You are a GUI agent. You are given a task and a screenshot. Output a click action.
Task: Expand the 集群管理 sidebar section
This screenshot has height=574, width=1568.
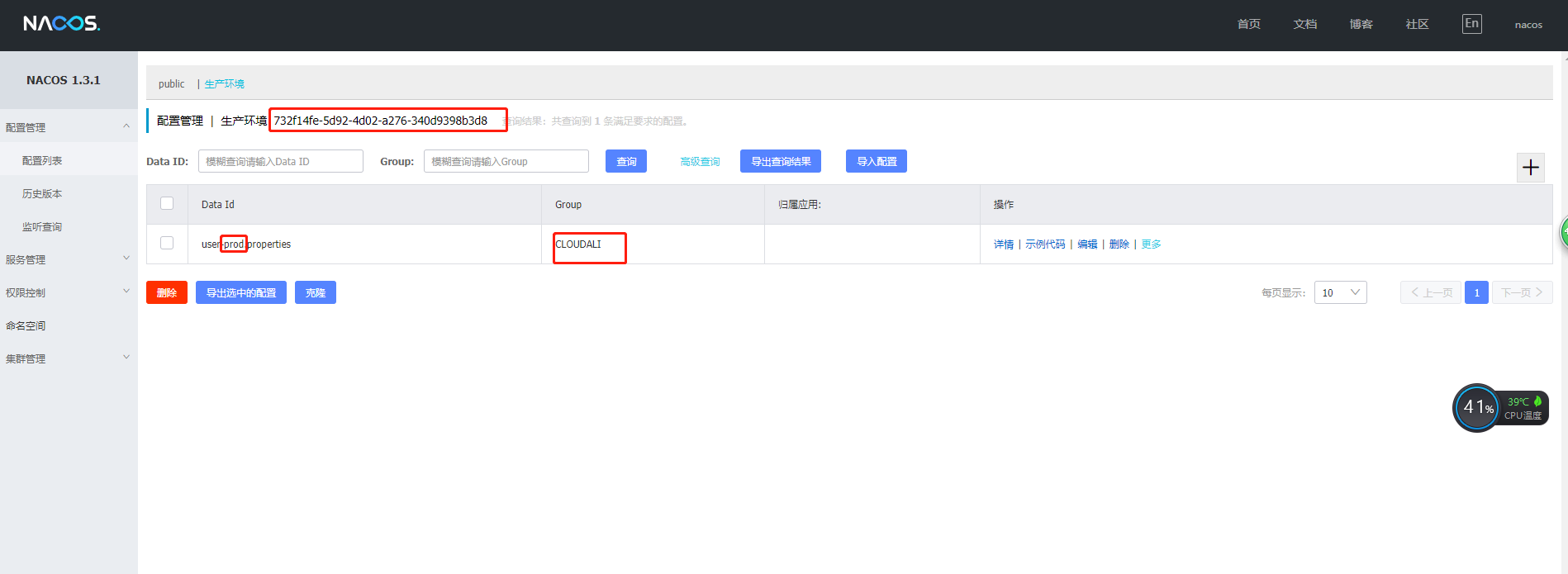point(69,358)
